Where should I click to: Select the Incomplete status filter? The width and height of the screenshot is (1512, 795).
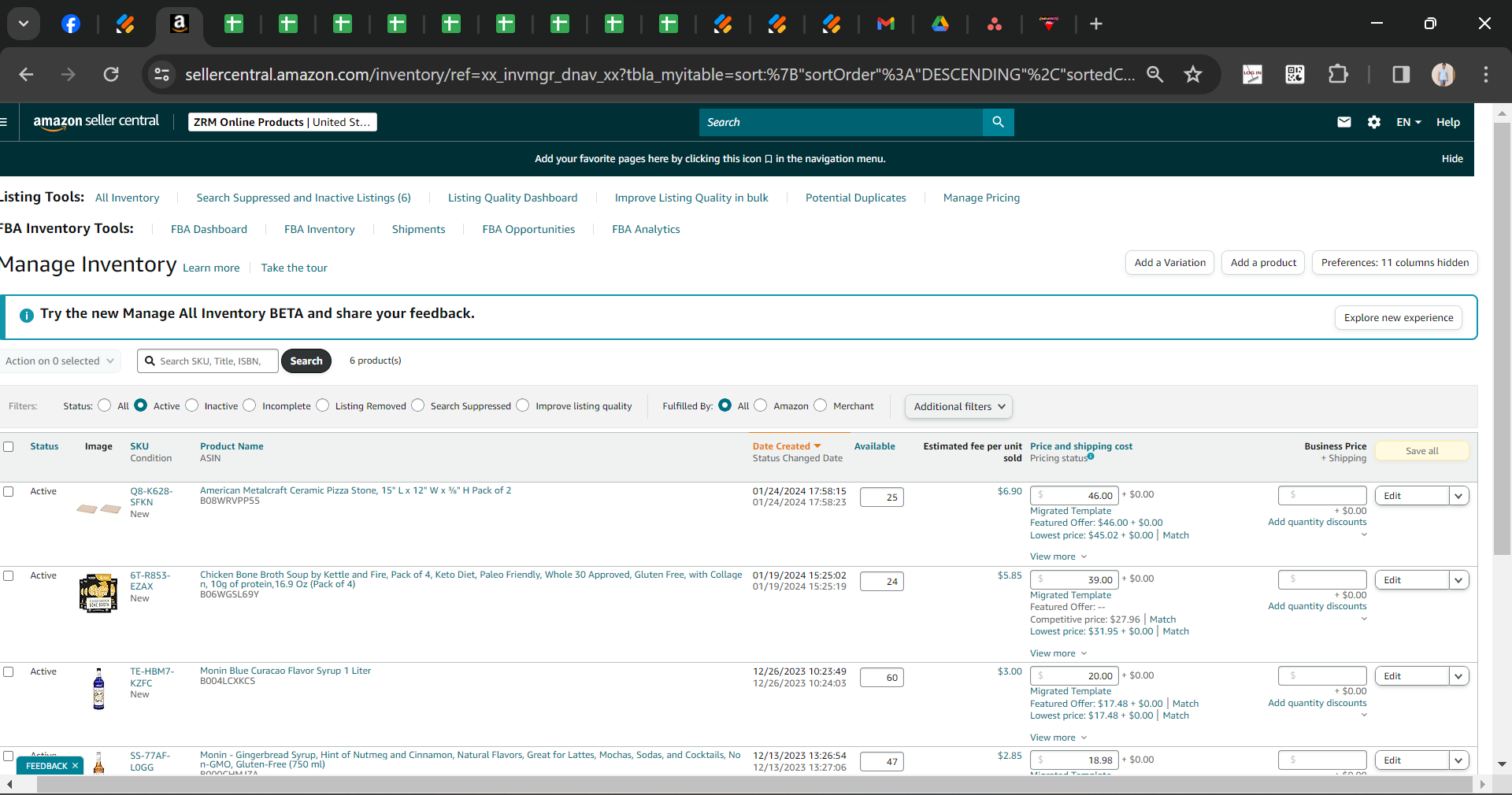tap(250, 405)
